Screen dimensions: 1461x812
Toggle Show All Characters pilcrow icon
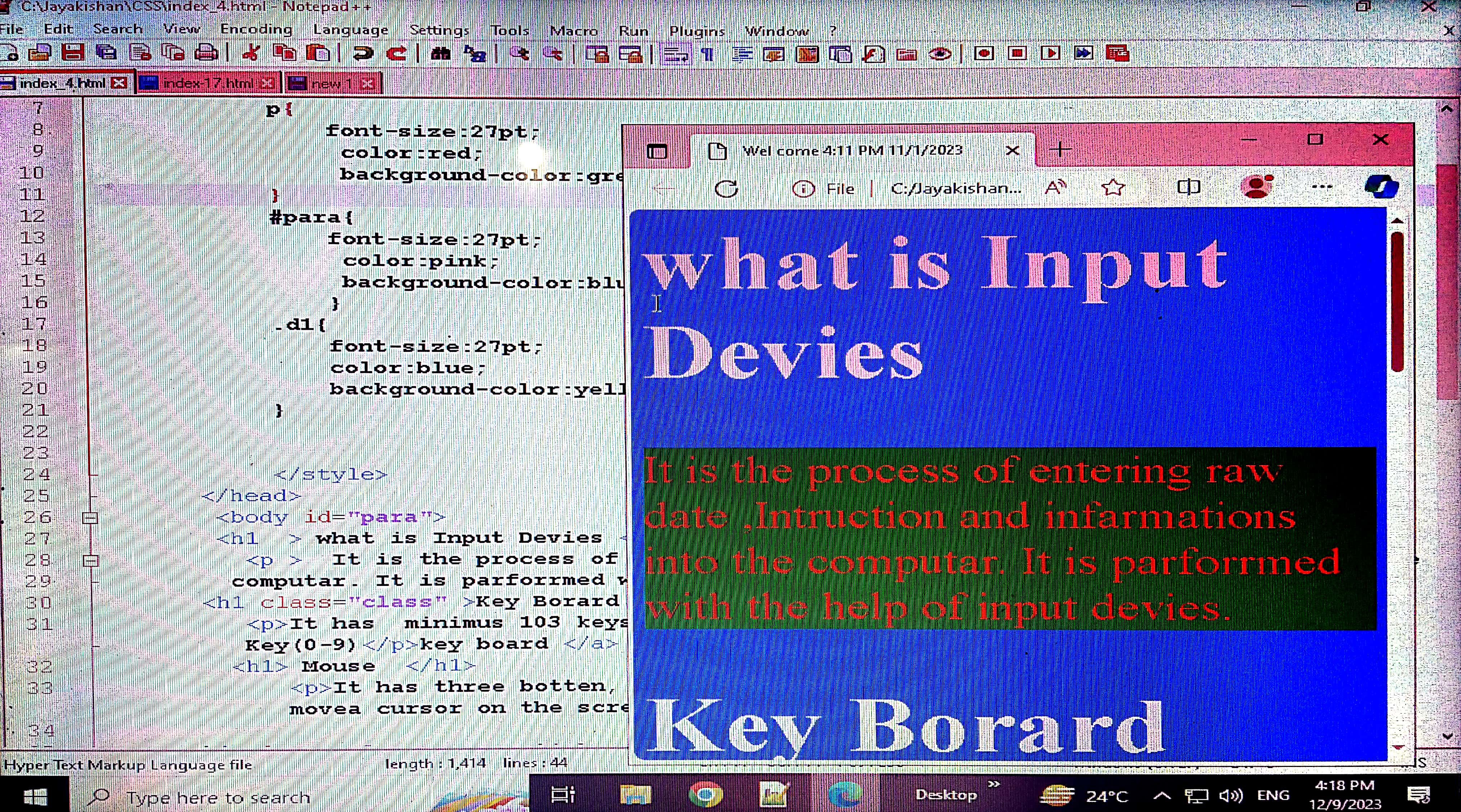[707, 54]
